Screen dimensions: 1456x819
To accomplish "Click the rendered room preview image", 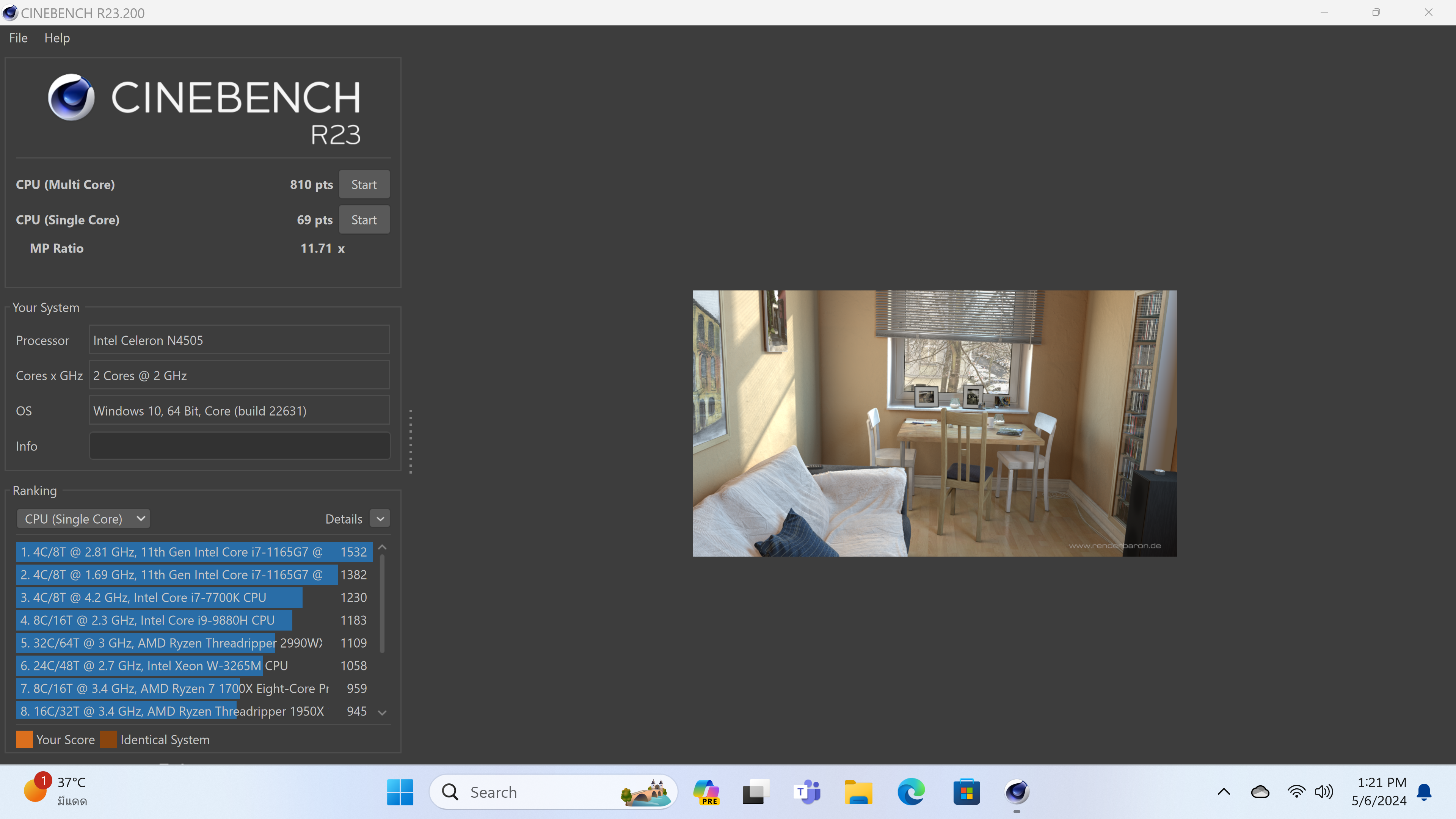I will point(935,424).
